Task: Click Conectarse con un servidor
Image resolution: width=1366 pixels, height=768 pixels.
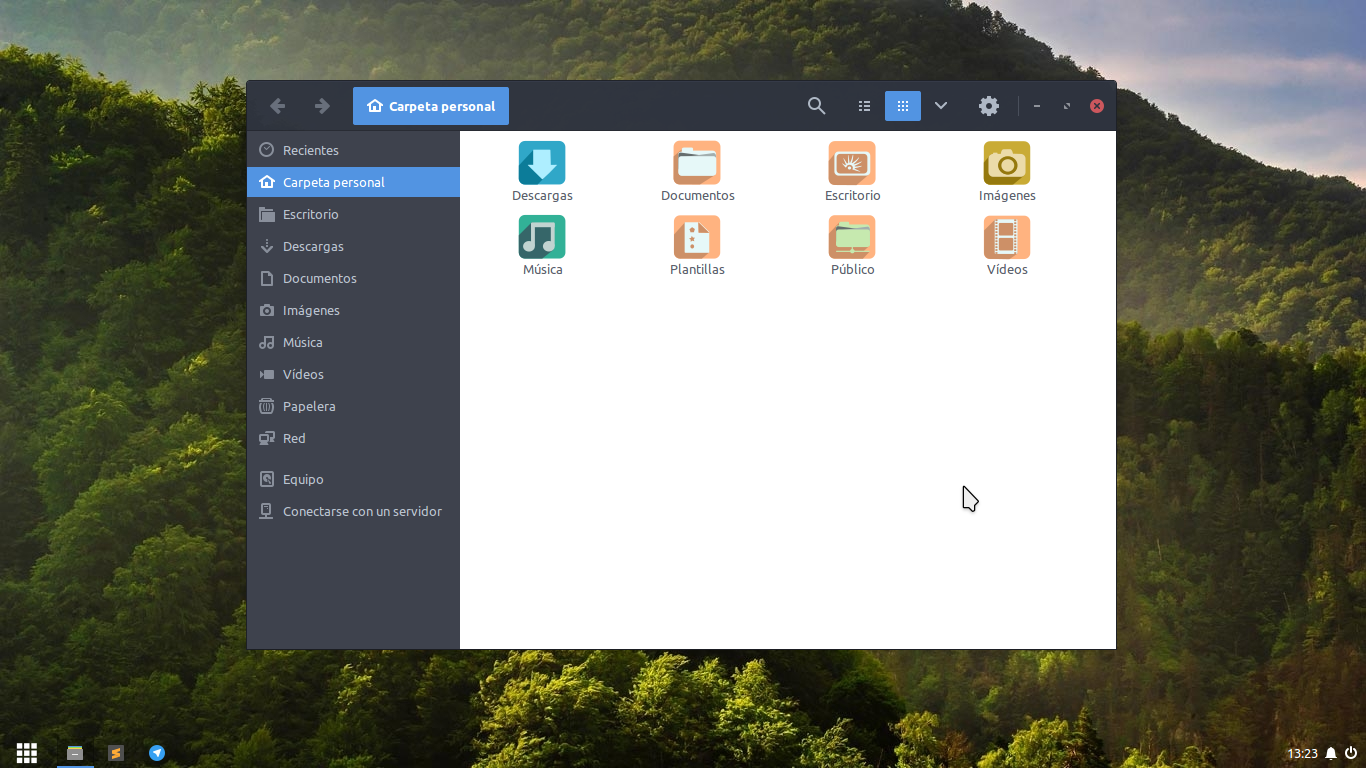Action: coord(353,511)
